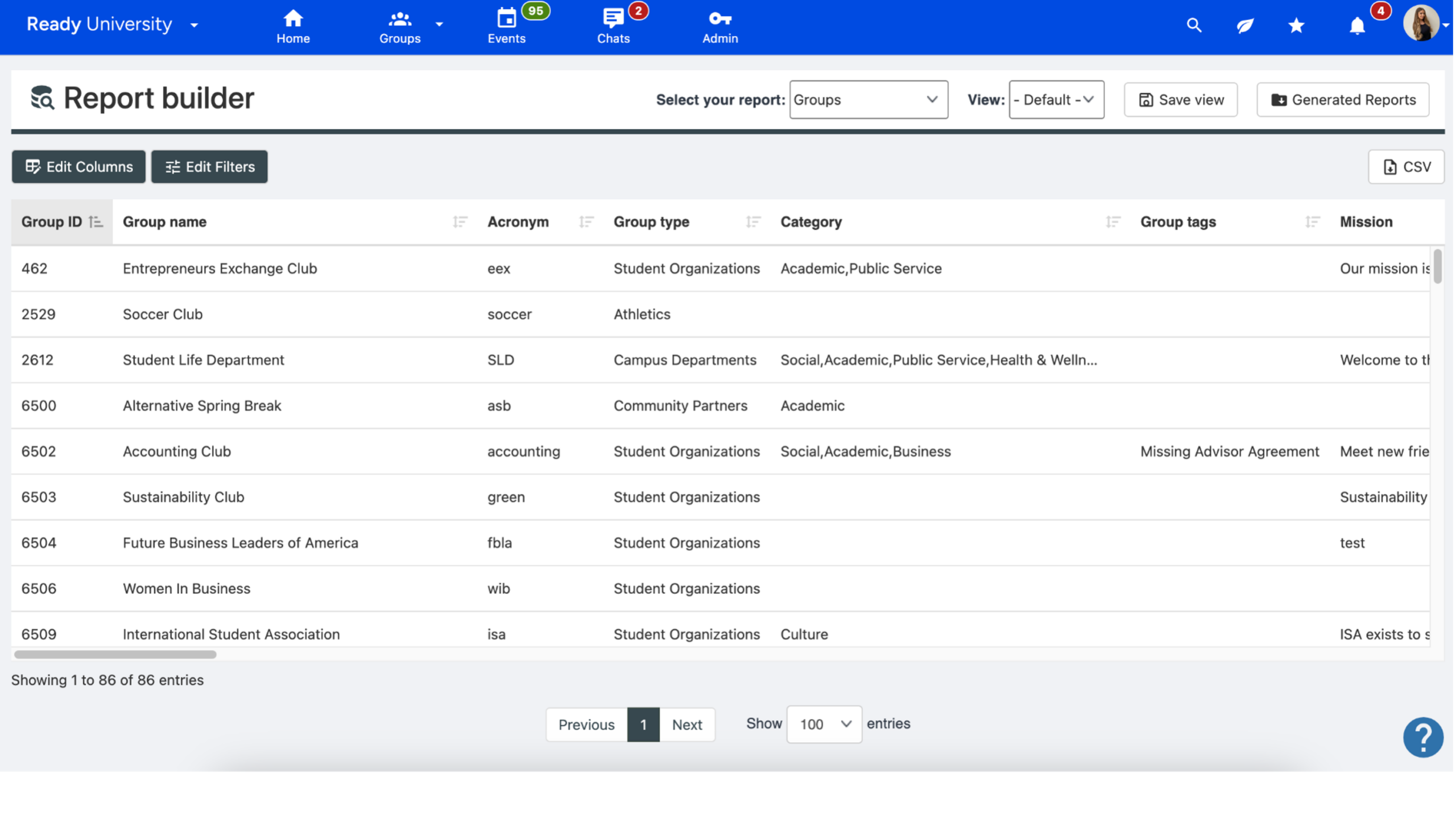Image resolution: width=1456 pixels, height=819 pixels.
Task: Open the Chats section with unread badge
Action: (x=613, y=25)
